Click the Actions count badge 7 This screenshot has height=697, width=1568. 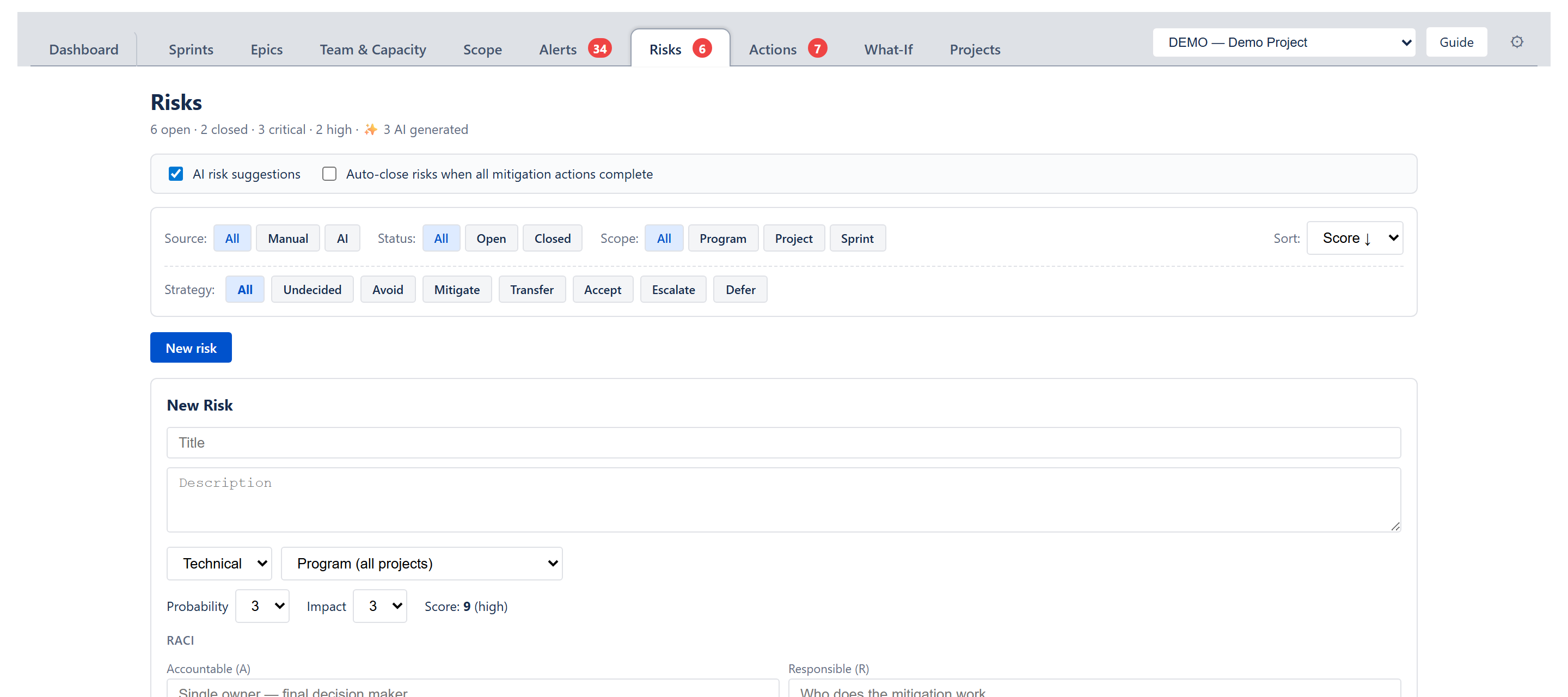click(x=817, y=48)
